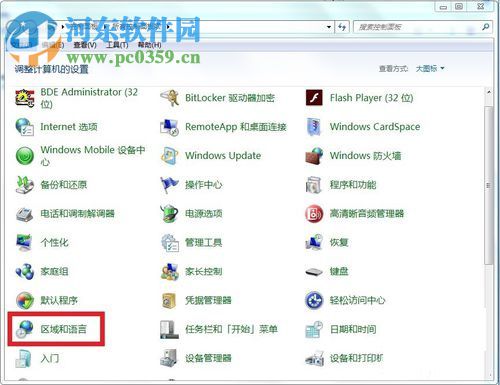
Task: Open the 入门 item
Action: (x=37, y=358)
